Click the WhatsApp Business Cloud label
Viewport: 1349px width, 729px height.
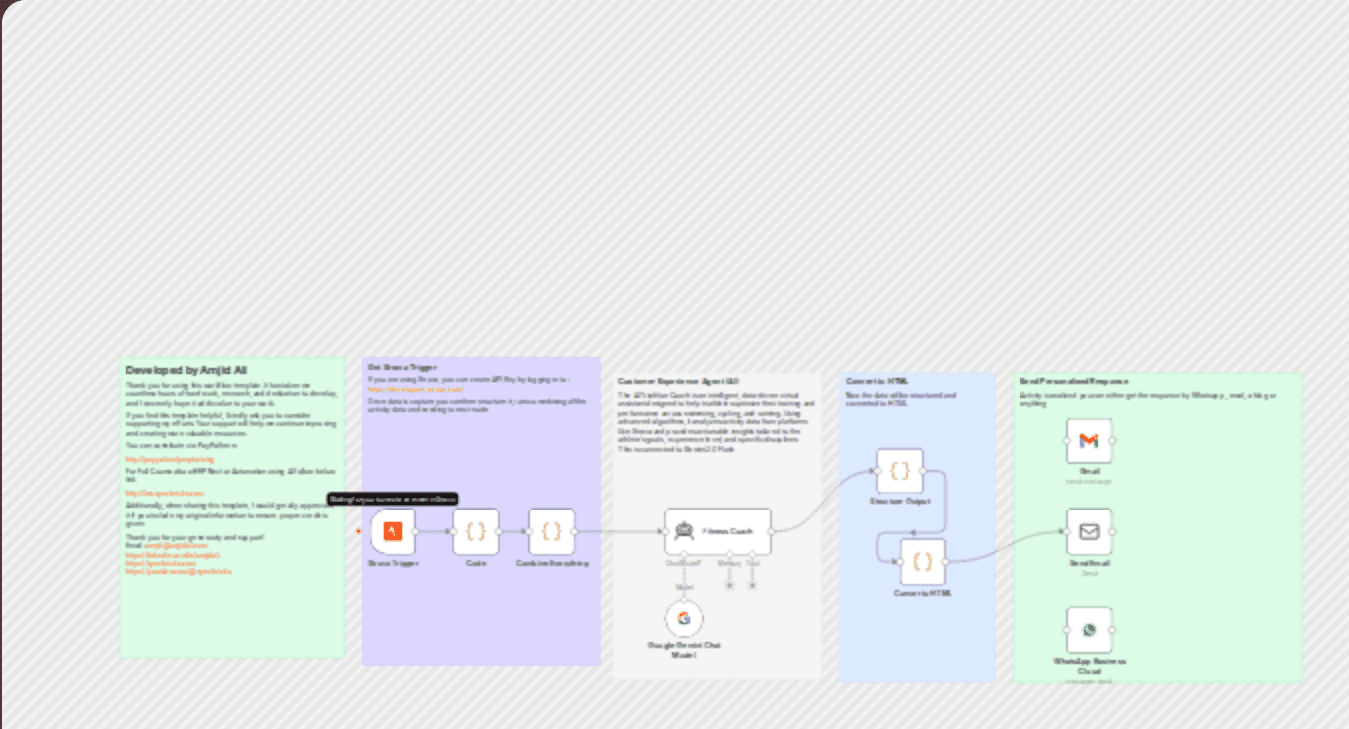tap(1089, 666)
